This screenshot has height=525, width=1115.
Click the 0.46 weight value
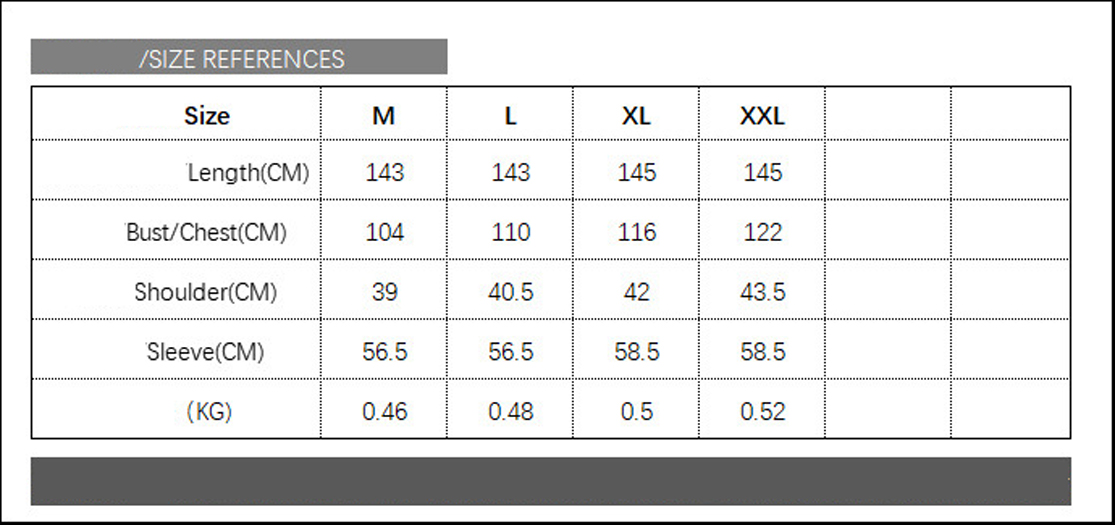click(385, 411)
